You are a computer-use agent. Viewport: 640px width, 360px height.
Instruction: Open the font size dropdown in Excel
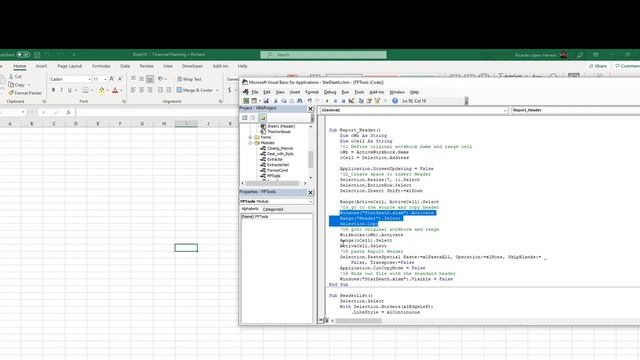[x=105, y=79]
